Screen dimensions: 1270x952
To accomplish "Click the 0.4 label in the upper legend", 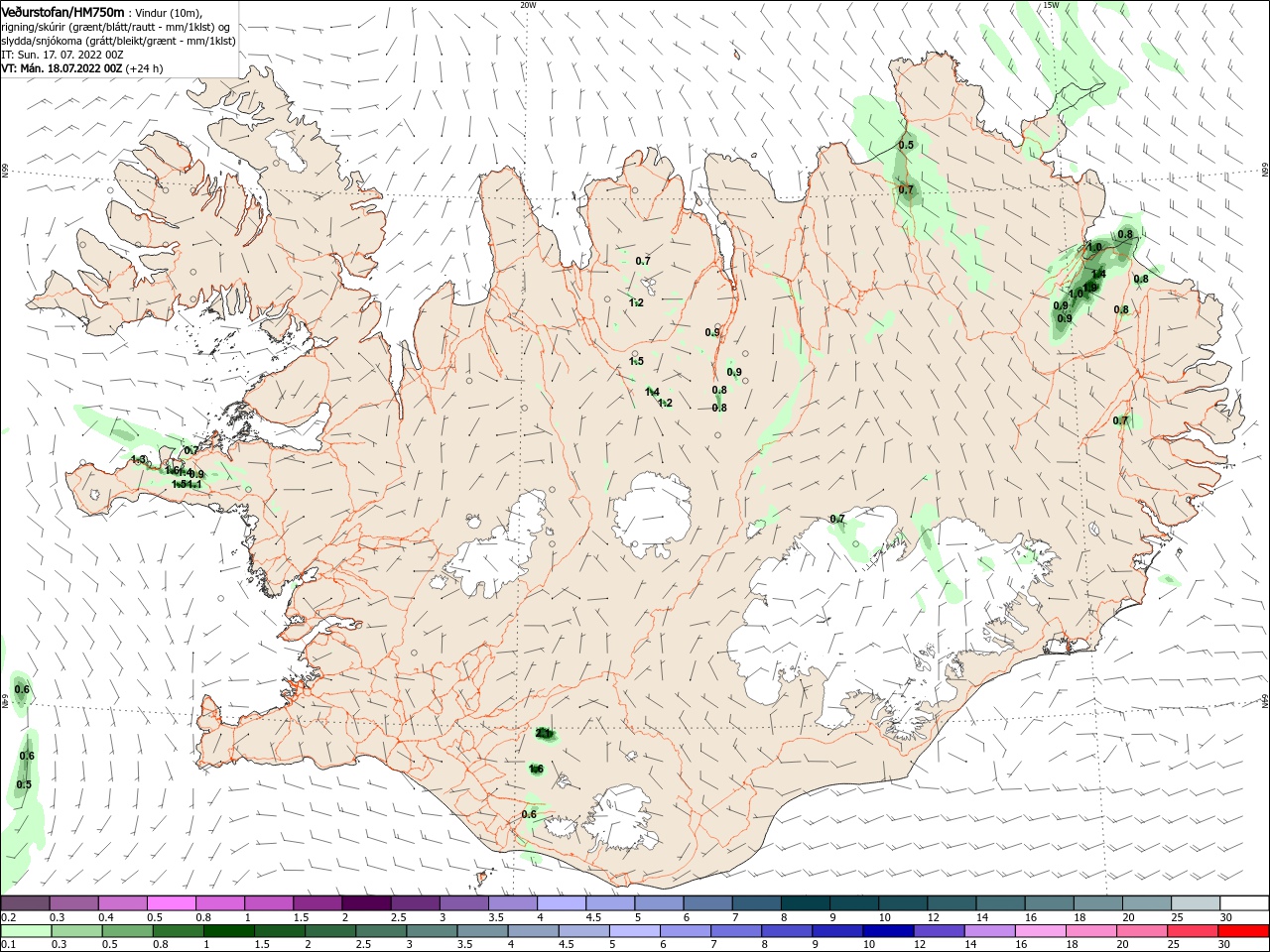I will coord(106,917).
